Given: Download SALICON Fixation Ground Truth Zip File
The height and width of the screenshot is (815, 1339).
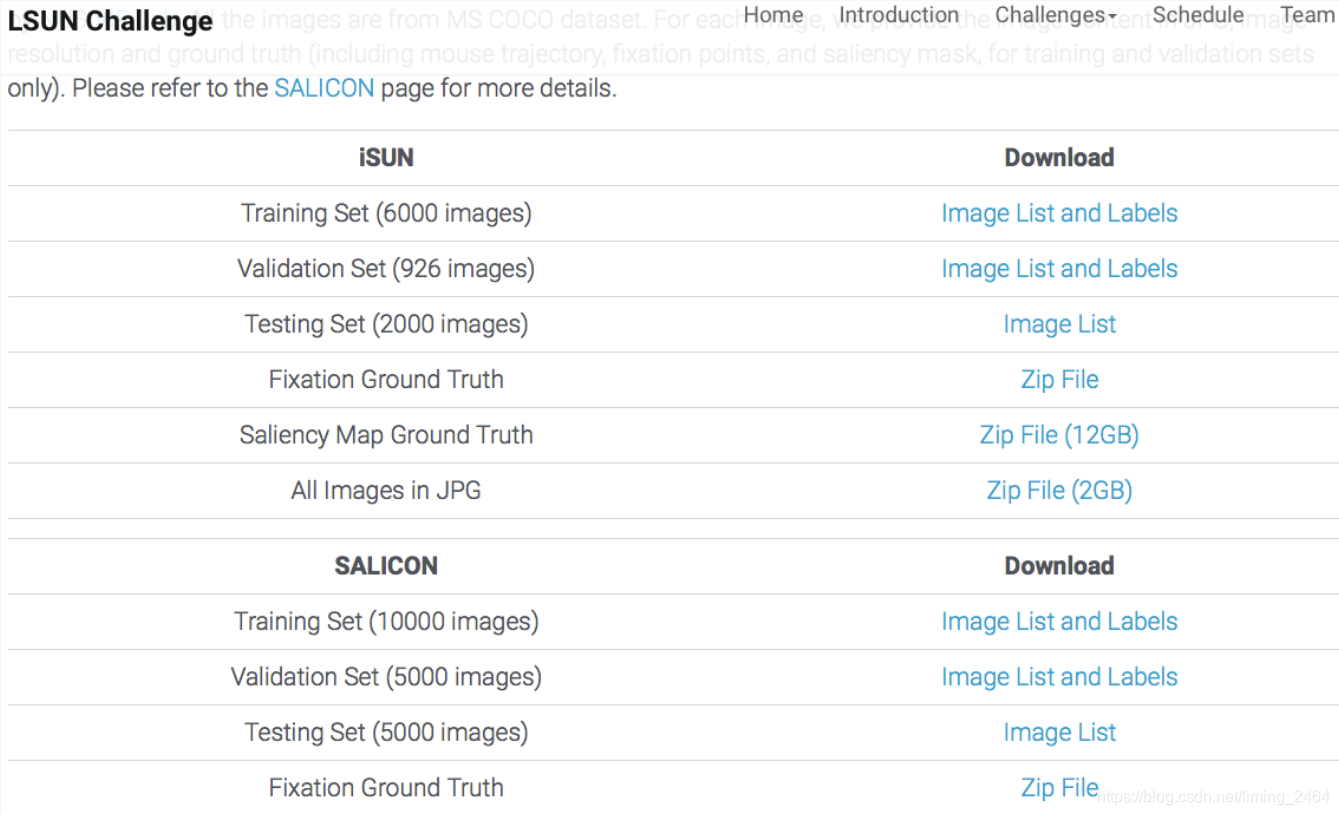Looking at the screenshot, I should (1059, 788).
